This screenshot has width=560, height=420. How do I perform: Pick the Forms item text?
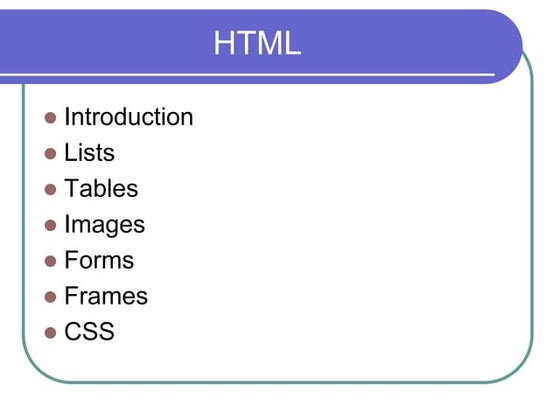(x=99, y=260)
